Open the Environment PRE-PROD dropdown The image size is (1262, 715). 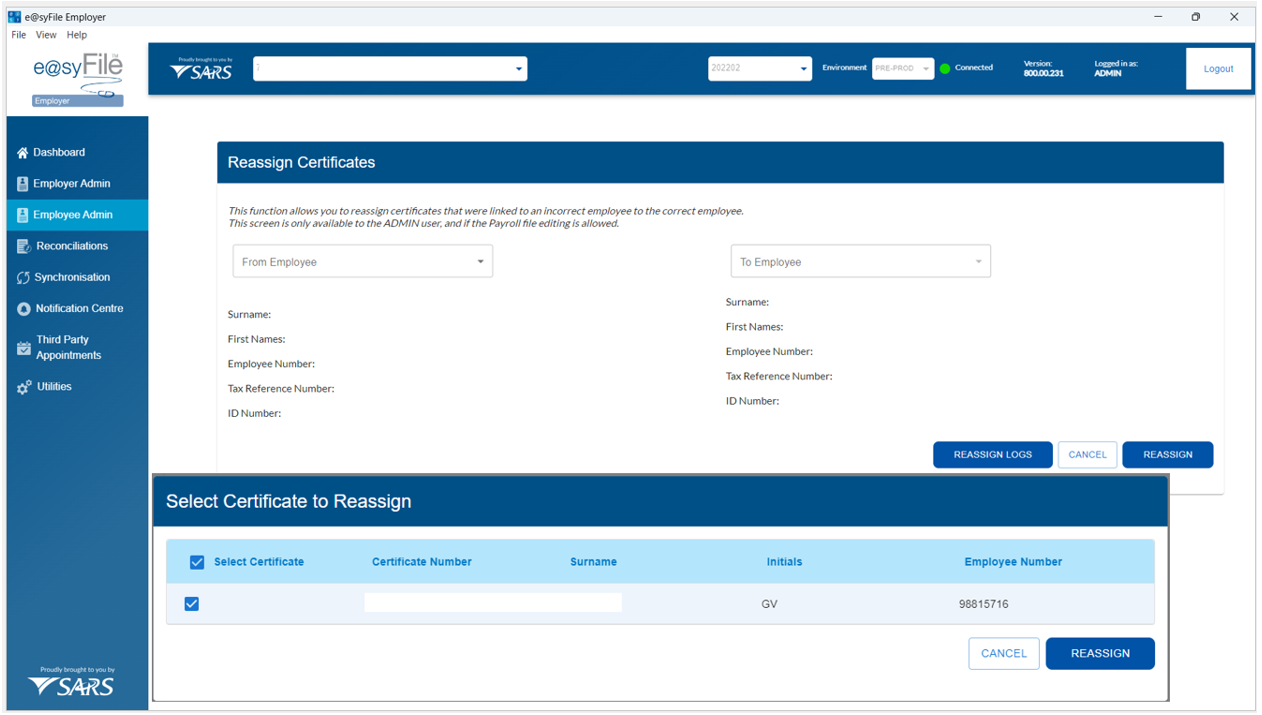point(902,69)
